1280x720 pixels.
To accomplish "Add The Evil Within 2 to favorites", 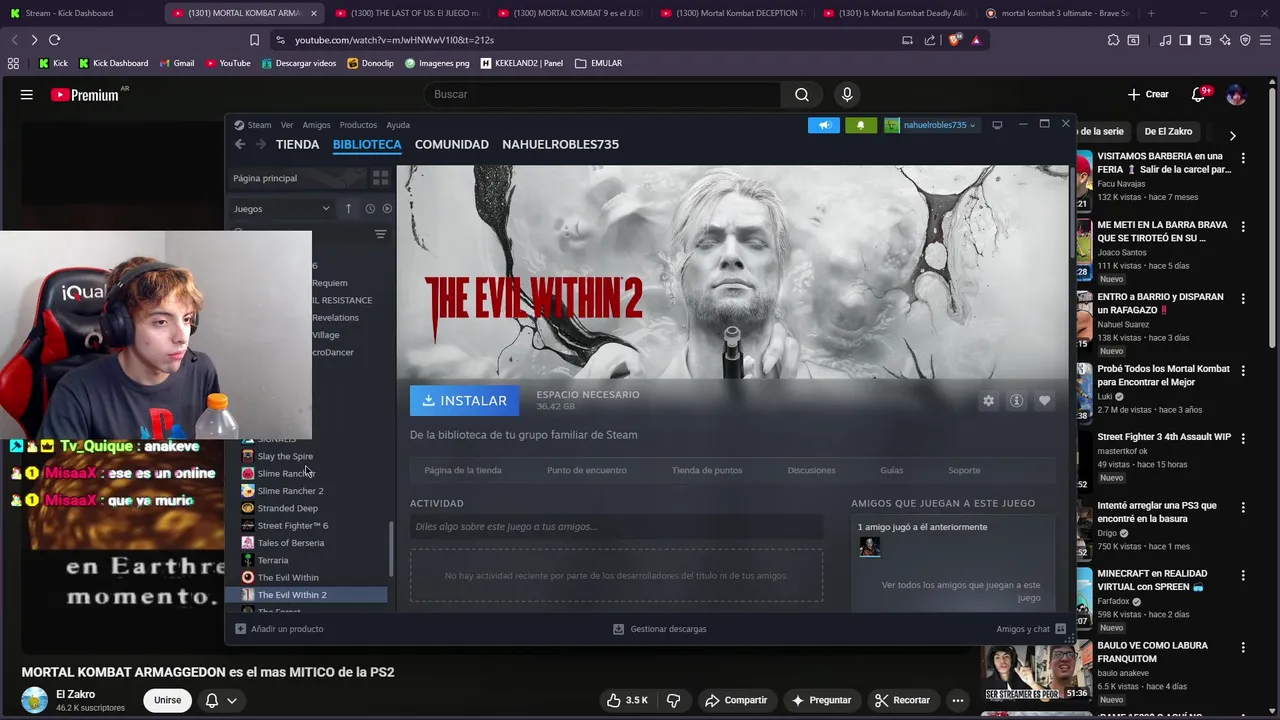I will tap(1044, 400).
